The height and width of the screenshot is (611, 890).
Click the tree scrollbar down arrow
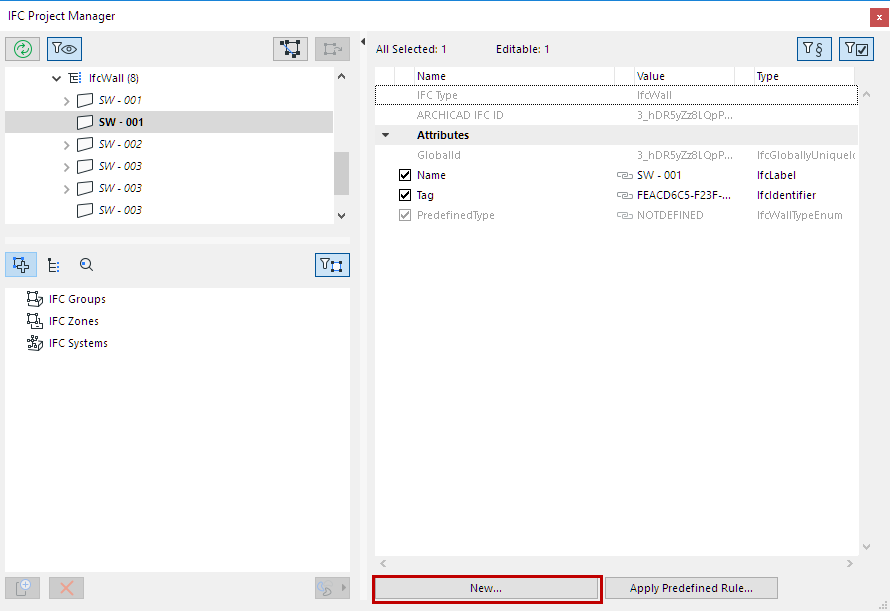[341, 216]
